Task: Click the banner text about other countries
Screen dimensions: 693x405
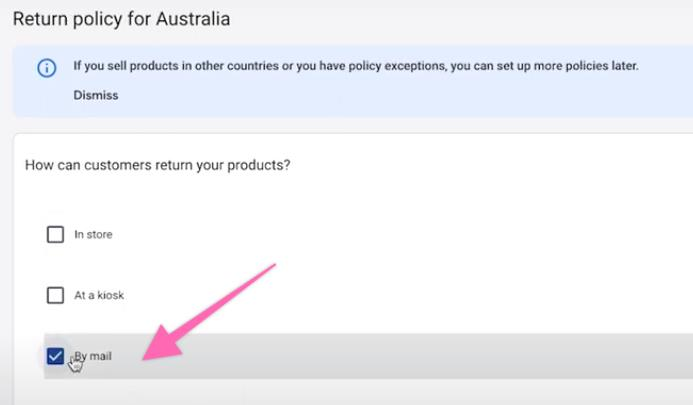Action: [355, 67]
